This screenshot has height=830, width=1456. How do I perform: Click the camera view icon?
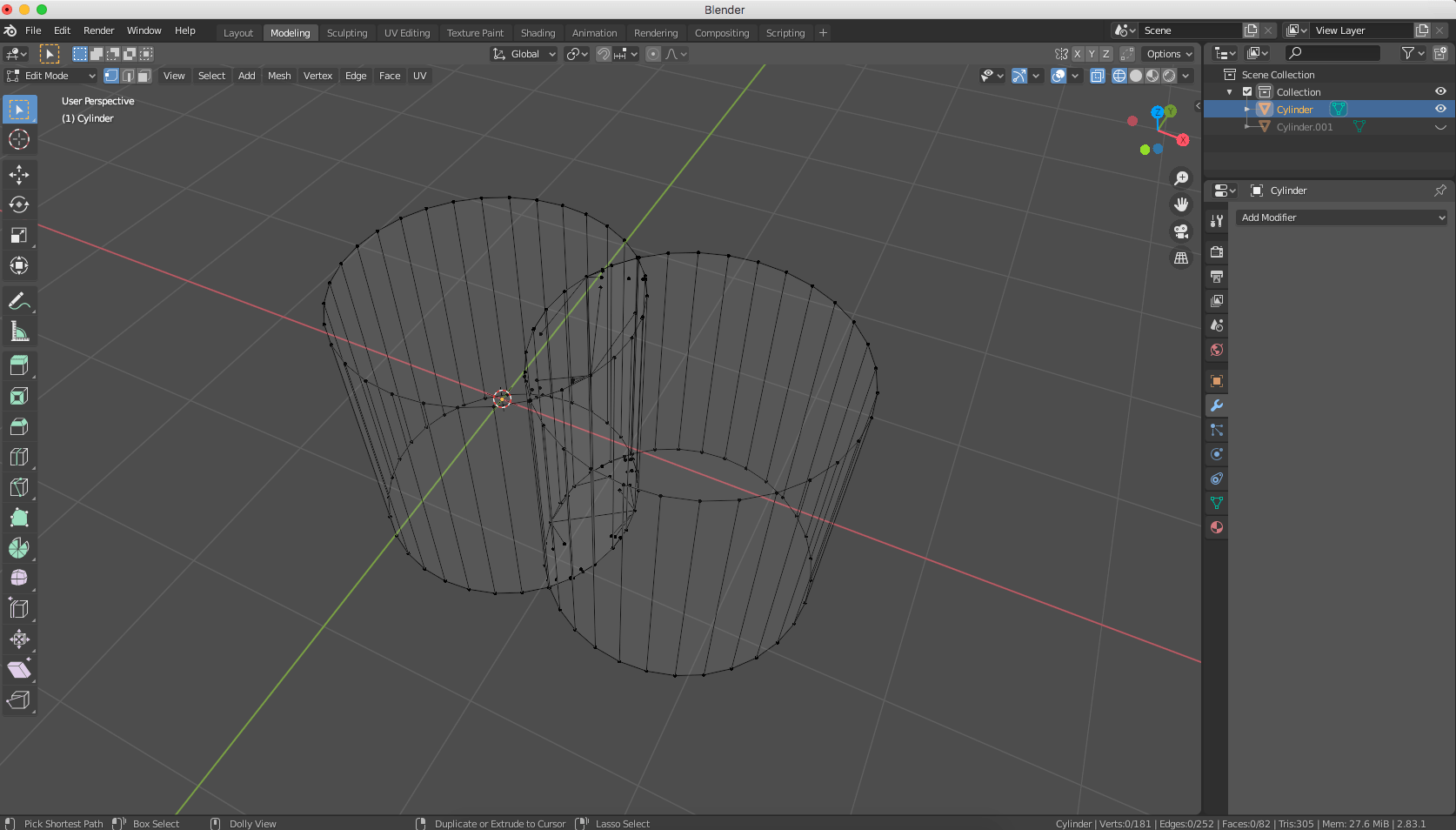1181,231
